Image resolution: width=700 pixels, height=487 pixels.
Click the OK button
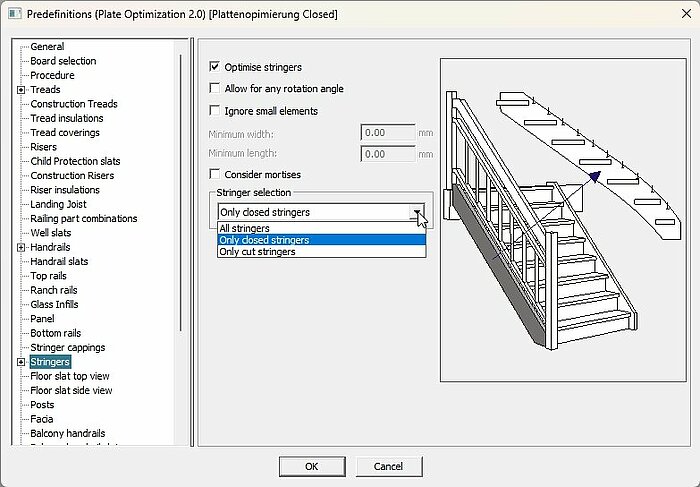tap(312, 466)
